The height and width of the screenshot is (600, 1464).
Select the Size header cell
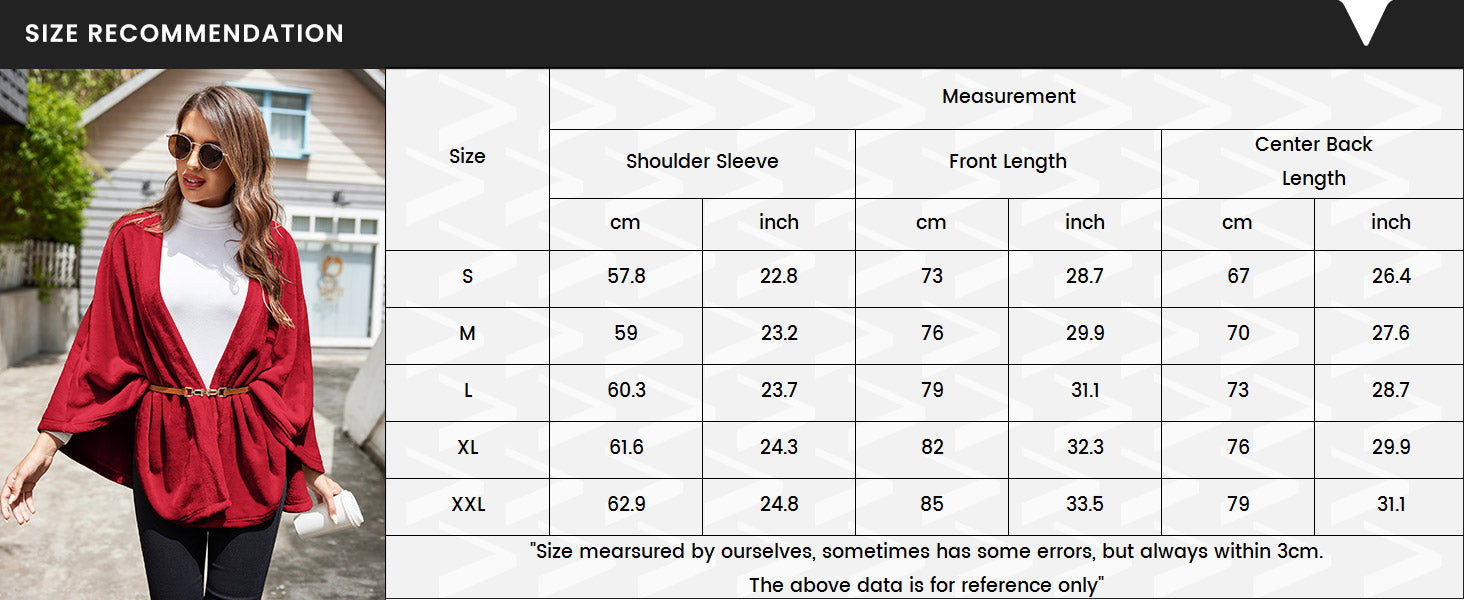click(x=467, y=157)
